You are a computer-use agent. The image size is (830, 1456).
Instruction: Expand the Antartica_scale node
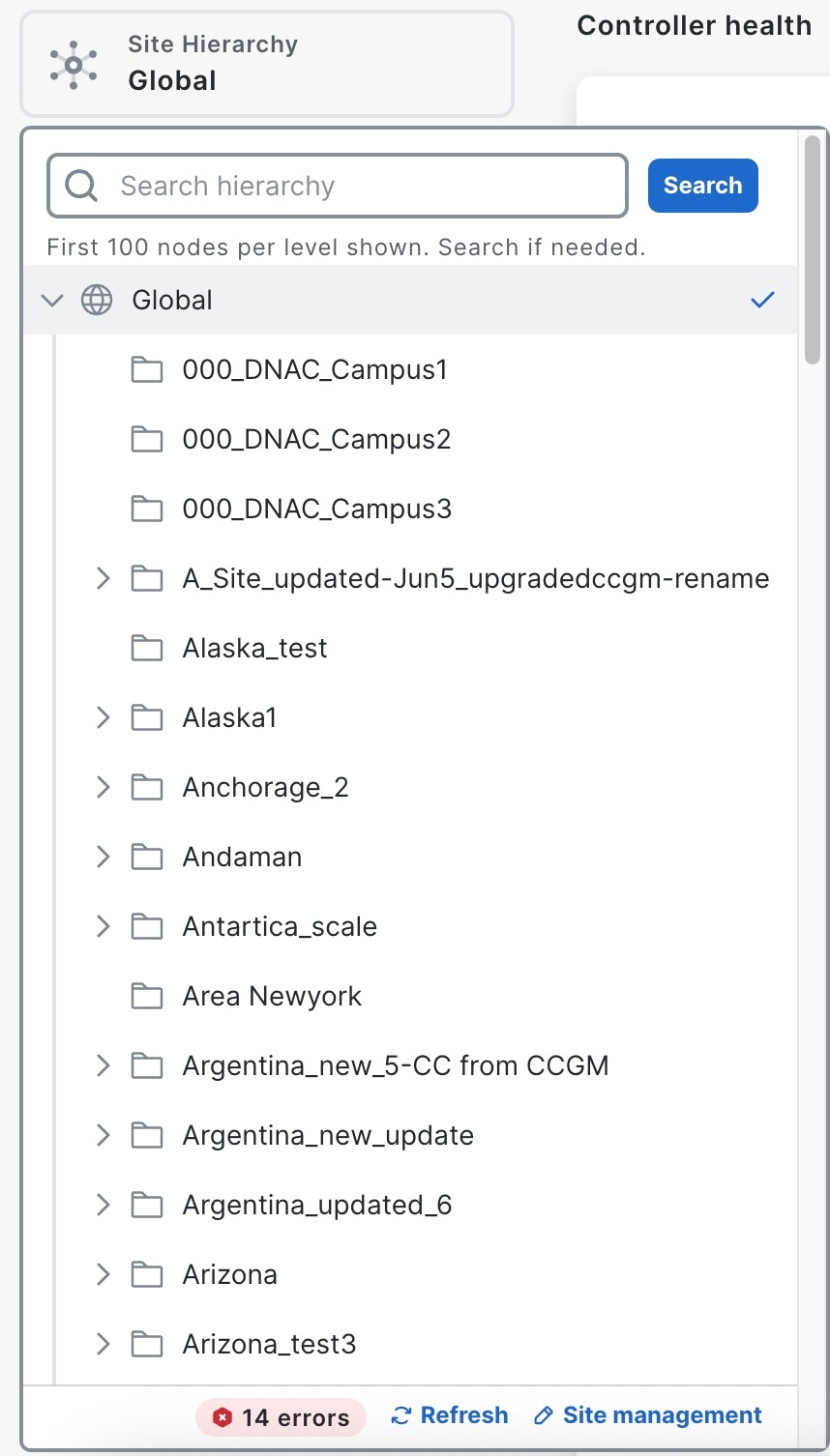click(104, 927)
